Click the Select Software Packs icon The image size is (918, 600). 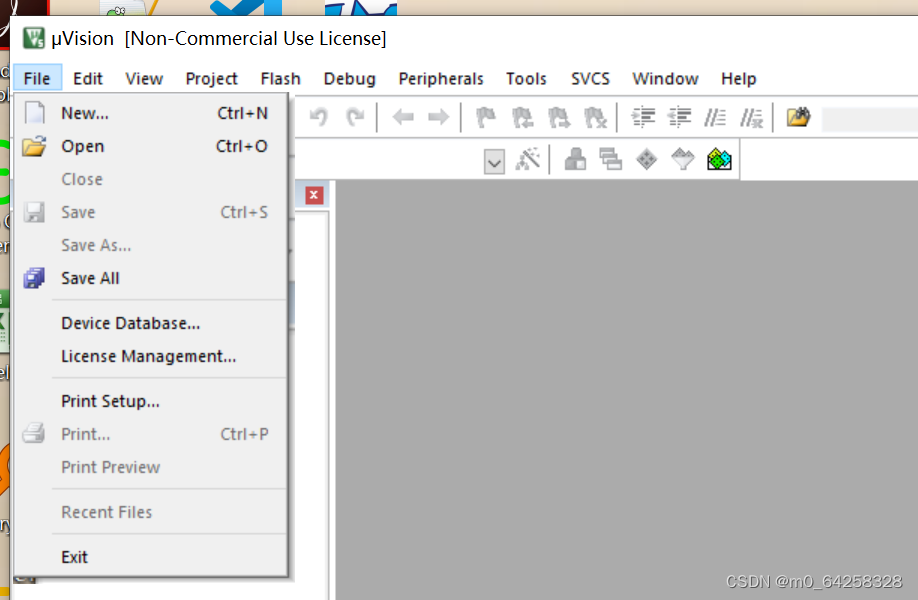tap(683, 159)
